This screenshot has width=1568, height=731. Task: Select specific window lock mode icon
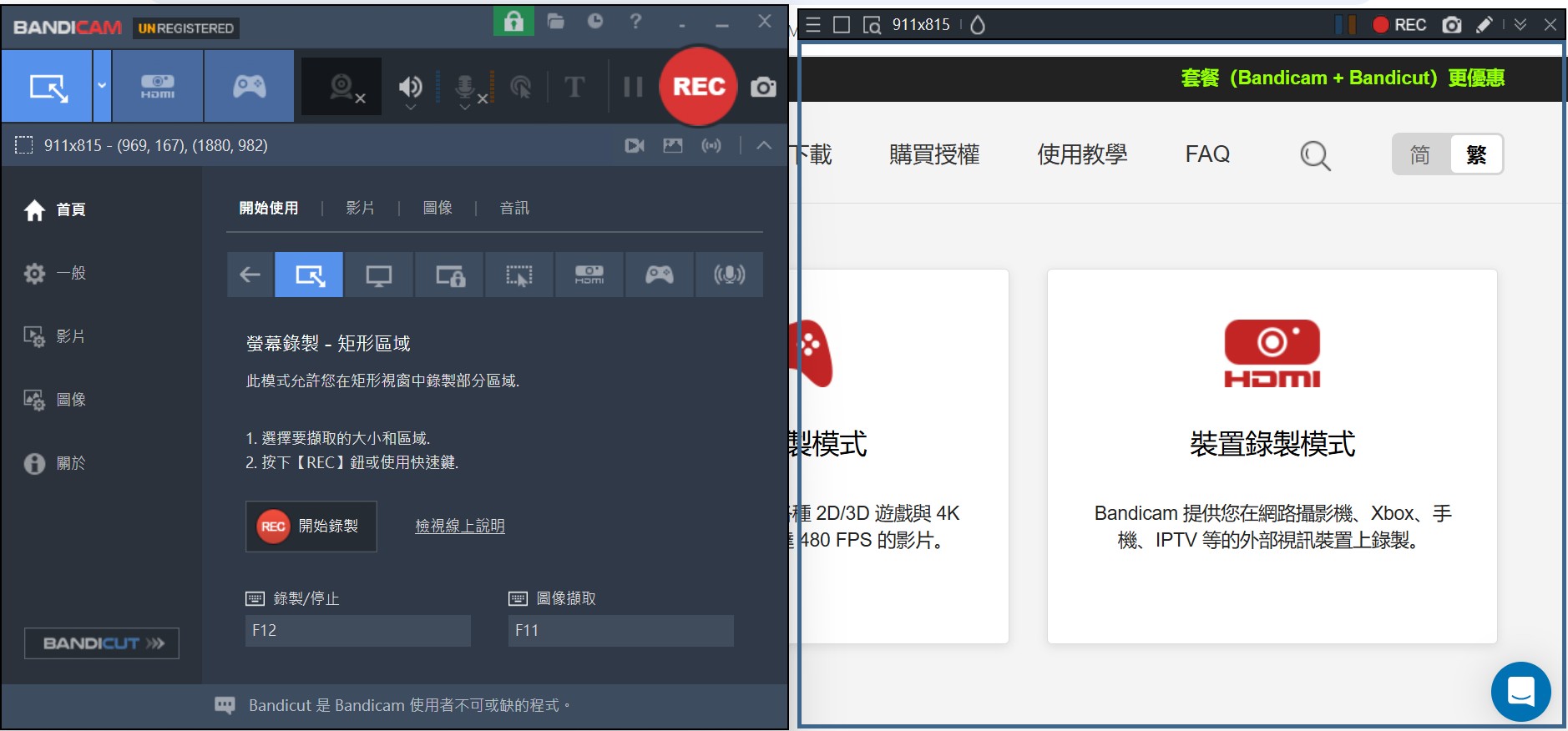[449, 275]
